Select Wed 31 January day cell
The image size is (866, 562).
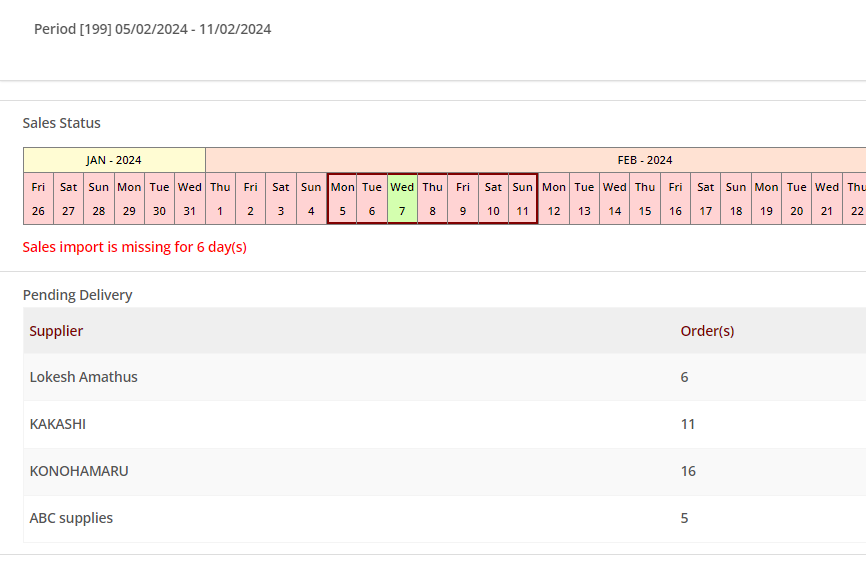point(190,198)
